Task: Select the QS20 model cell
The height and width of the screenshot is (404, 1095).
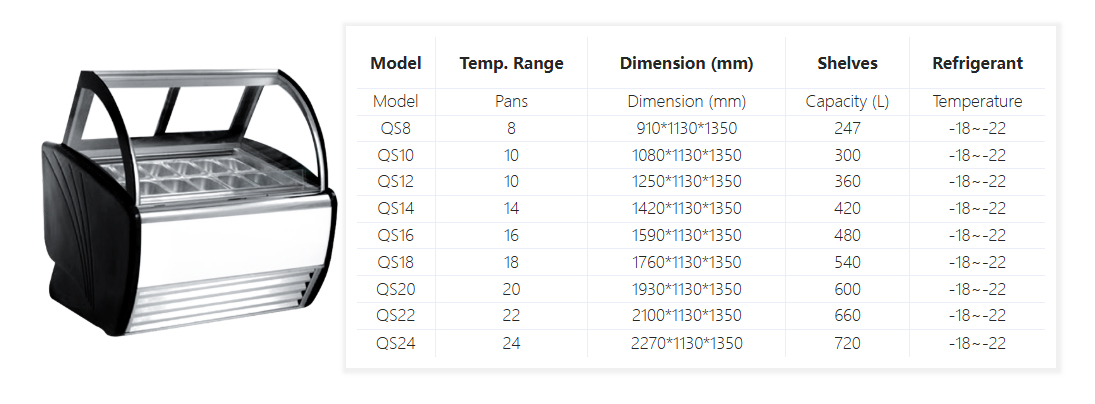Action: pos(395,290)
